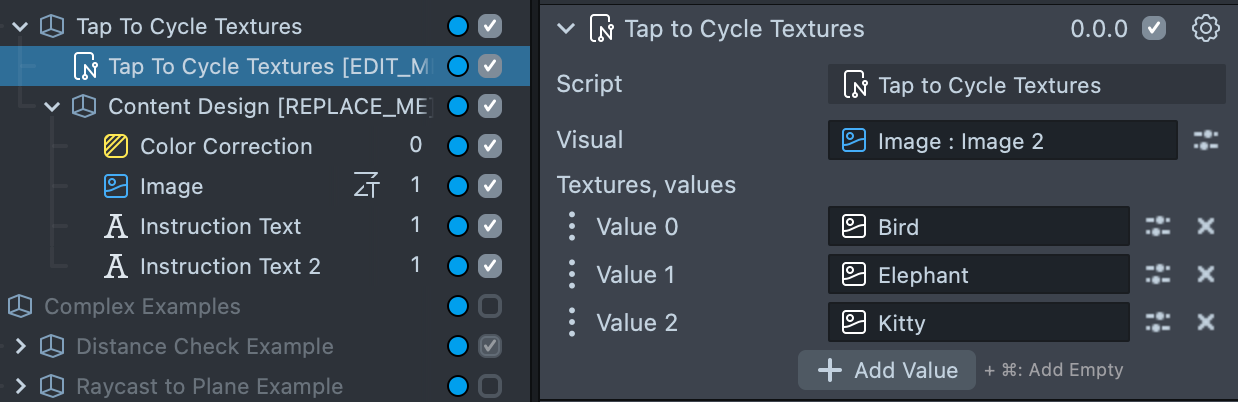Open options icon beside Visual field
The width and height of the screenshot is (1238, 402).
point(1206,141)
